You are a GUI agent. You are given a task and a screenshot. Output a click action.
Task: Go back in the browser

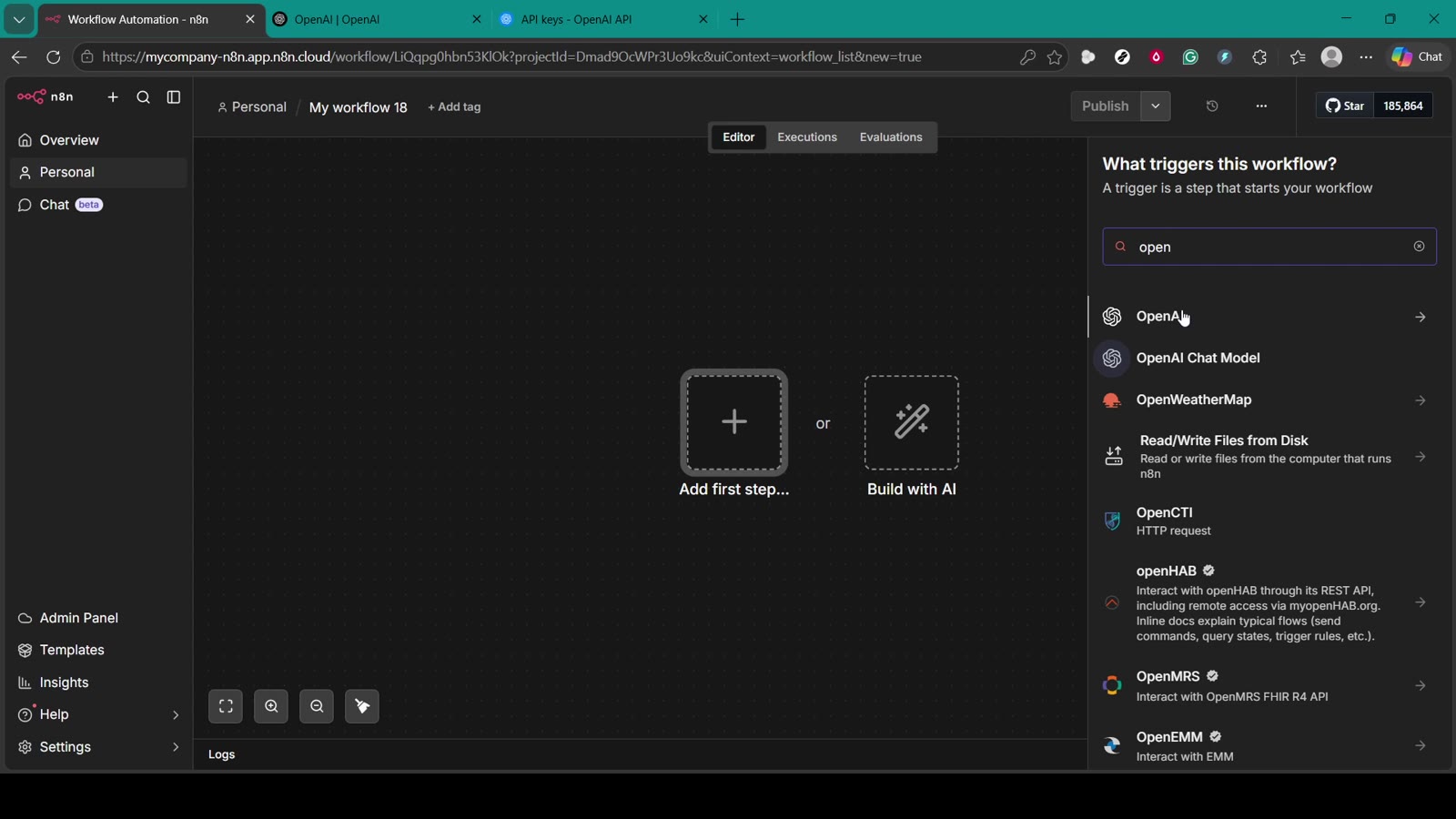click(x=19, y=57)
